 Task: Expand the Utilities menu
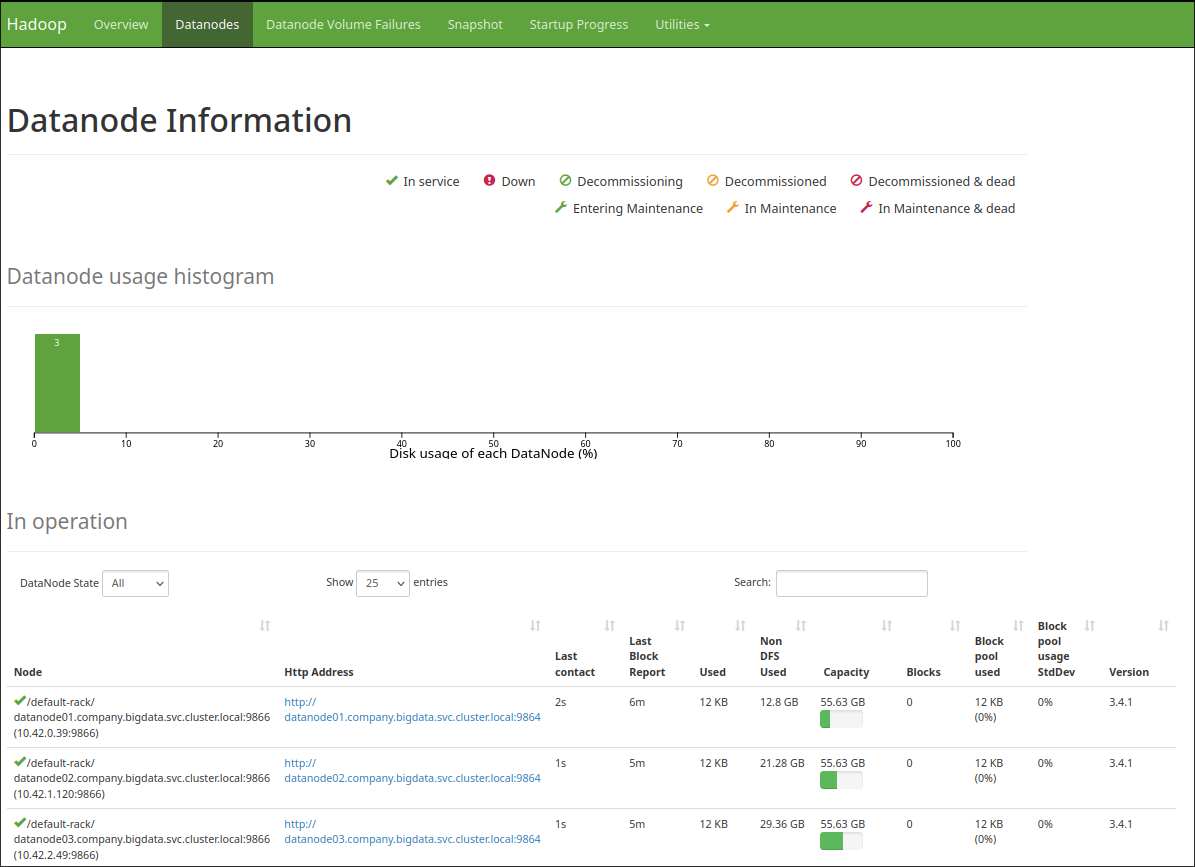point(682,24)
